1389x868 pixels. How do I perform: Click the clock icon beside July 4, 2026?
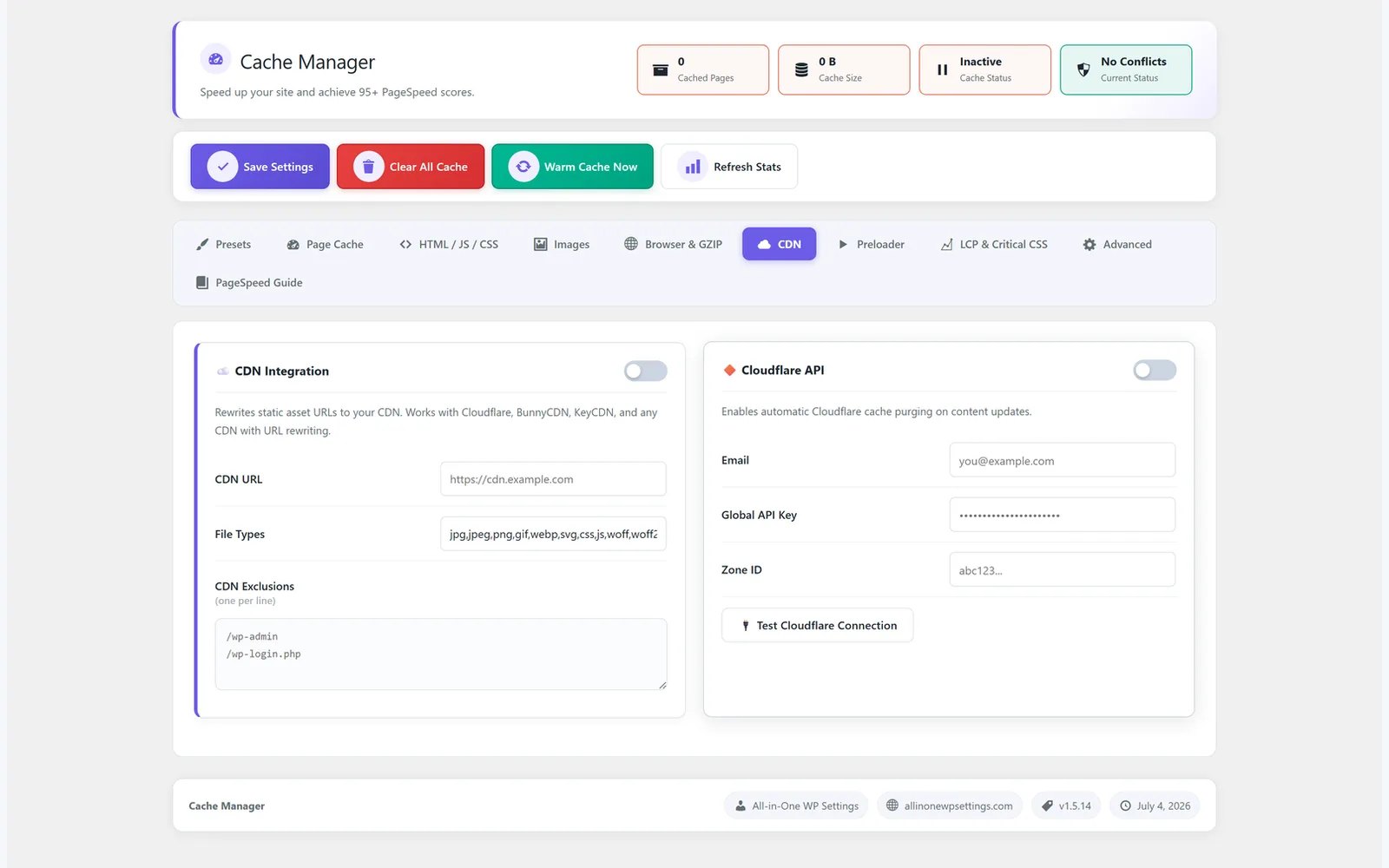[1126, 806]
